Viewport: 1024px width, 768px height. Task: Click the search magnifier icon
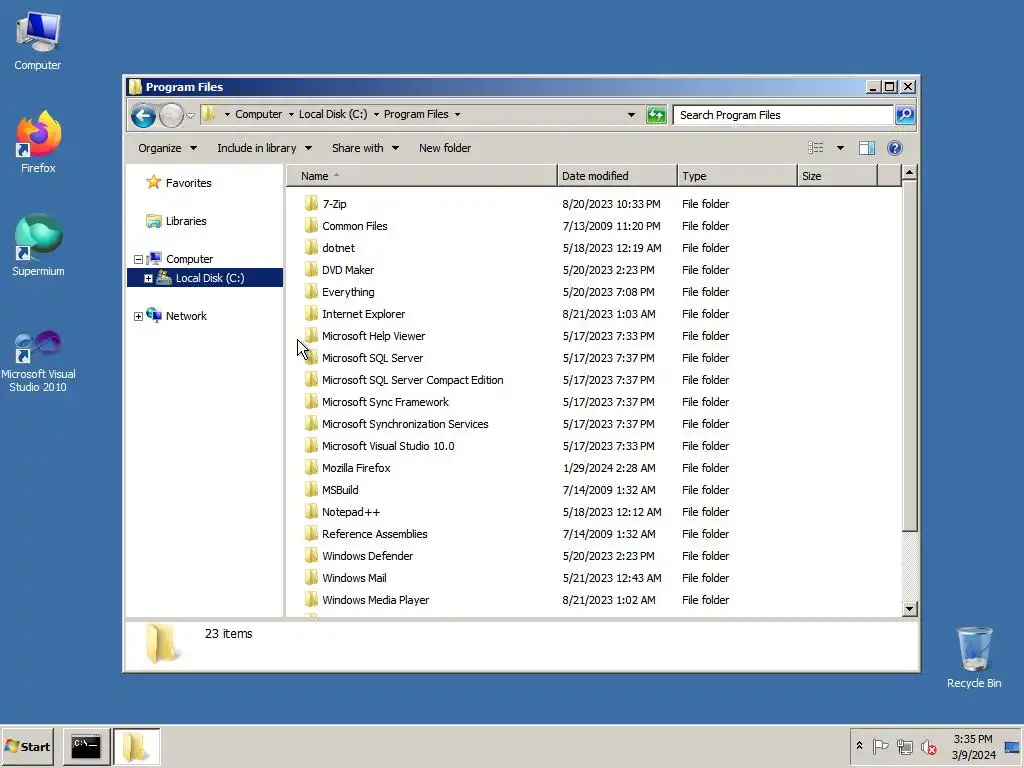click(x=904, y=115)
